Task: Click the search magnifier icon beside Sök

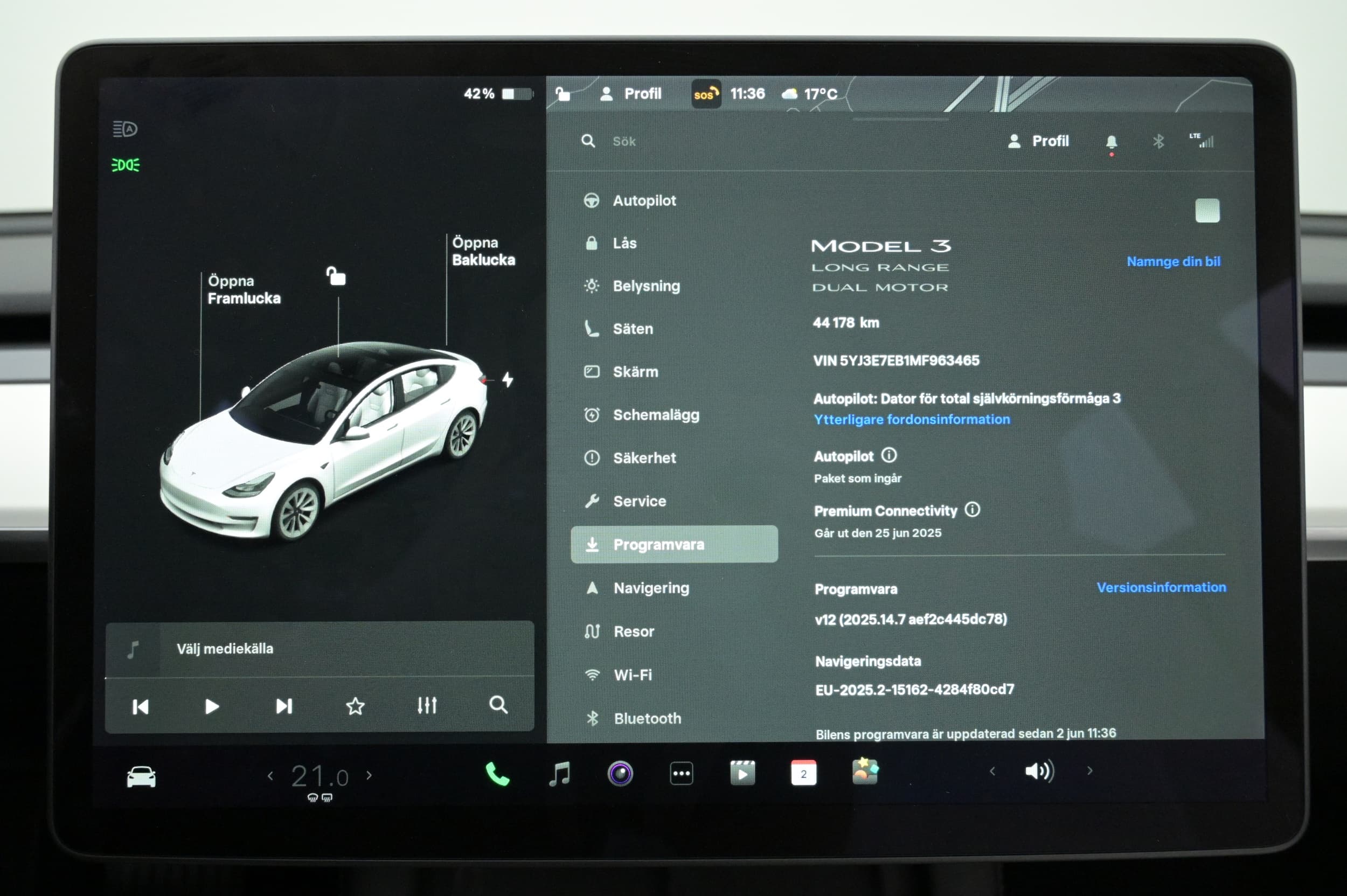Action: point(588,141)
